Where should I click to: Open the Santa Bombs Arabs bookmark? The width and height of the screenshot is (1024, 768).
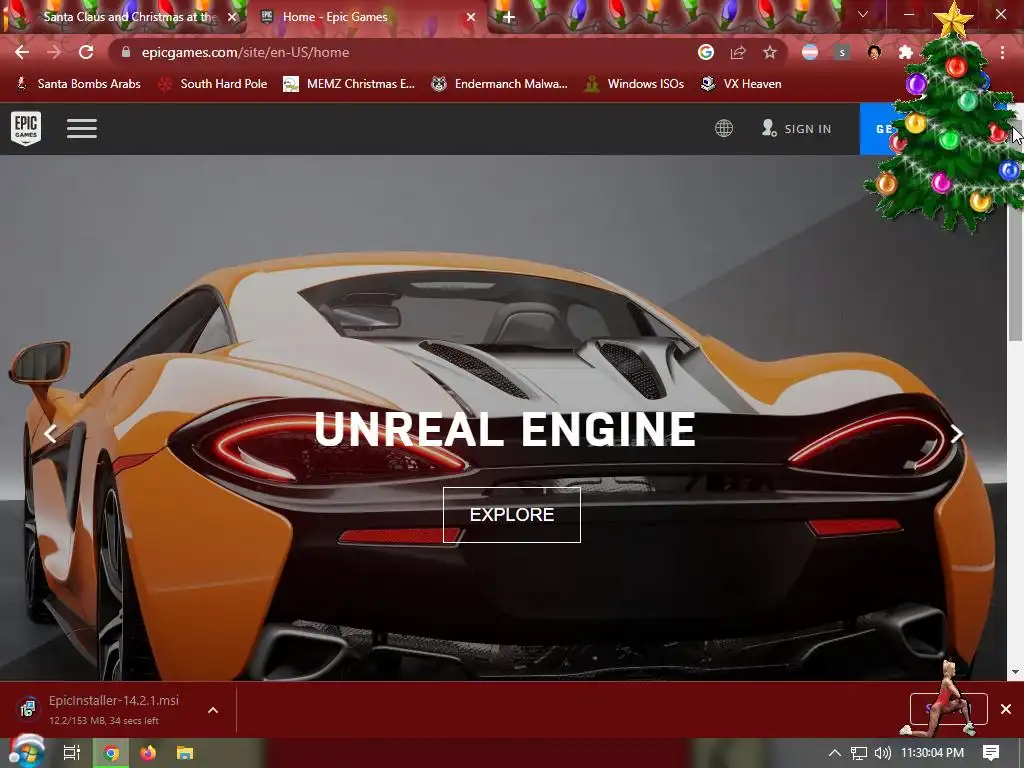[x=78, y=84]
